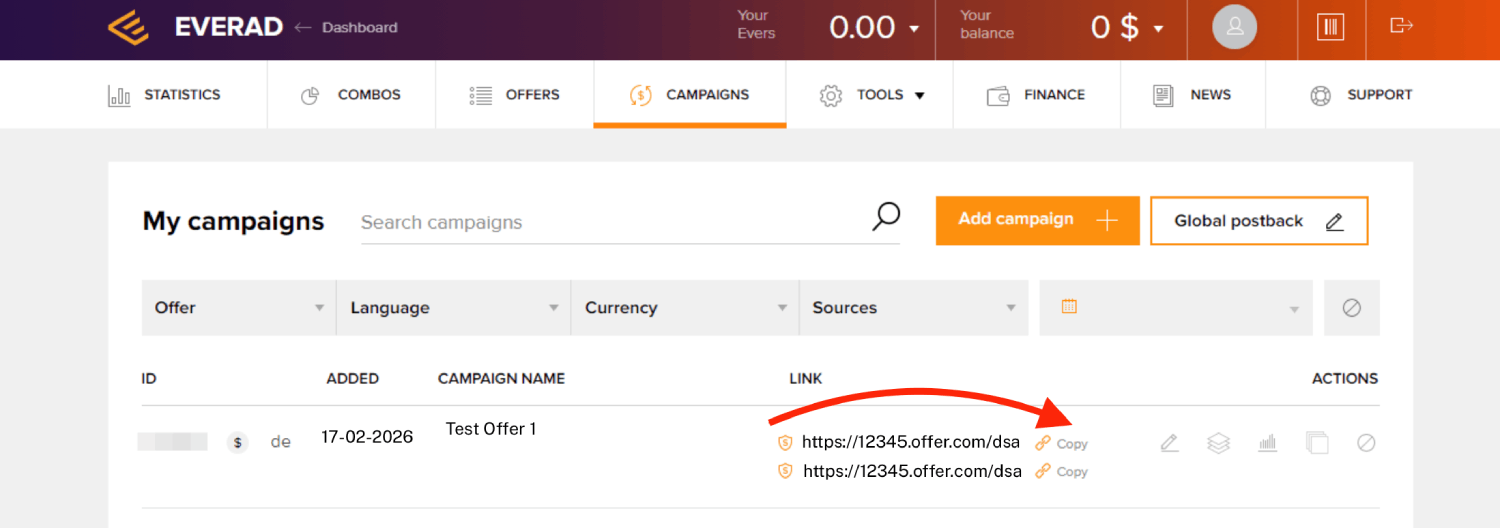Click the reset filters circle-slash button
The width and height of the screenshot is (1500, 528).
click(1352, 308)
